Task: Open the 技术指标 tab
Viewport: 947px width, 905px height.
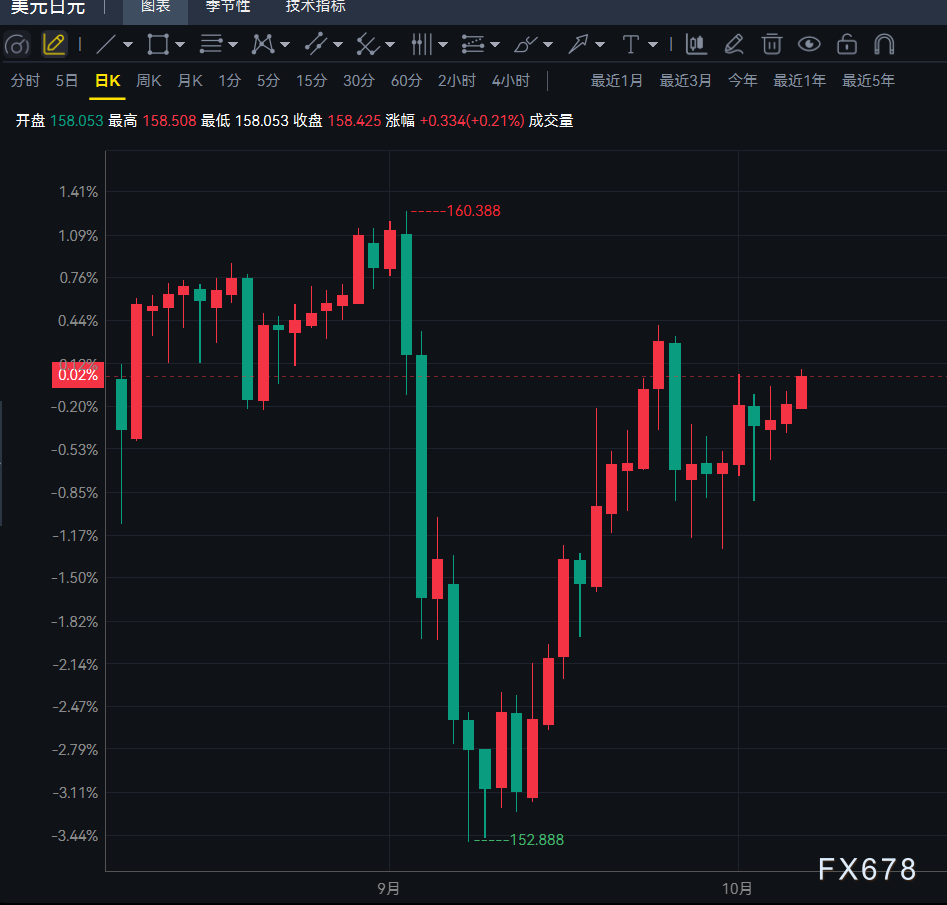Action: pos(315,7)
